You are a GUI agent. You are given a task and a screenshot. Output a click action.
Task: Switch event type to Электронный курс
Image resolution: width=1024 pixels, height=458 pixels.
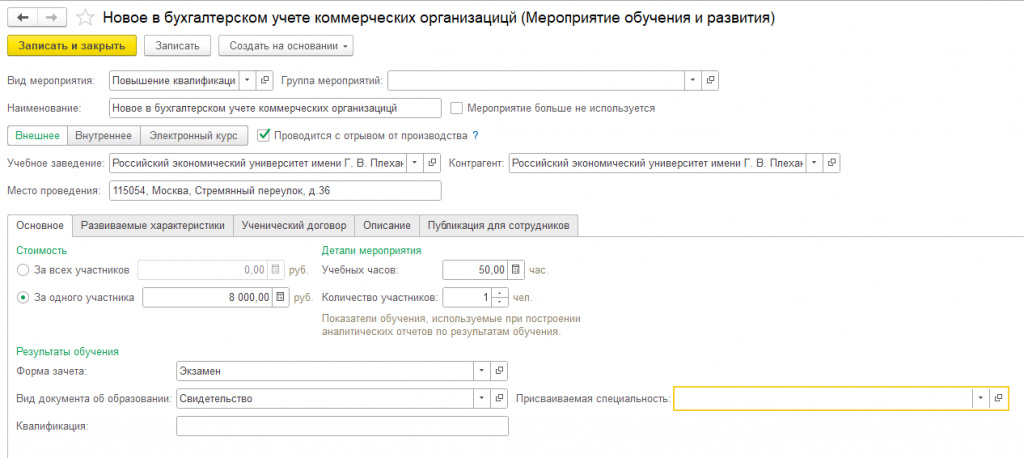pos(194,135)
